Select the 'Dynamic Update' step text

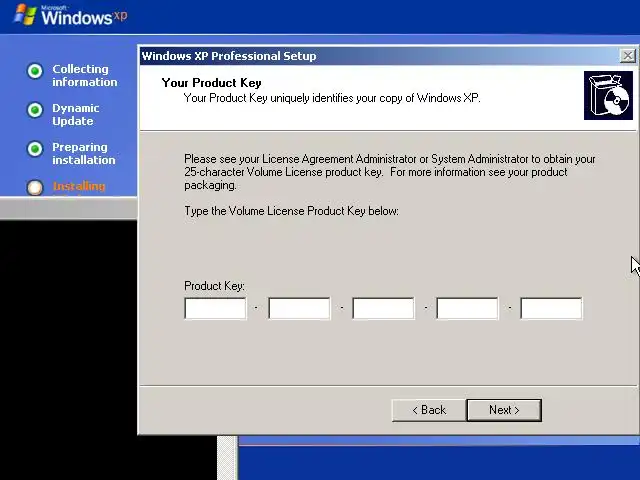point(76,115)
